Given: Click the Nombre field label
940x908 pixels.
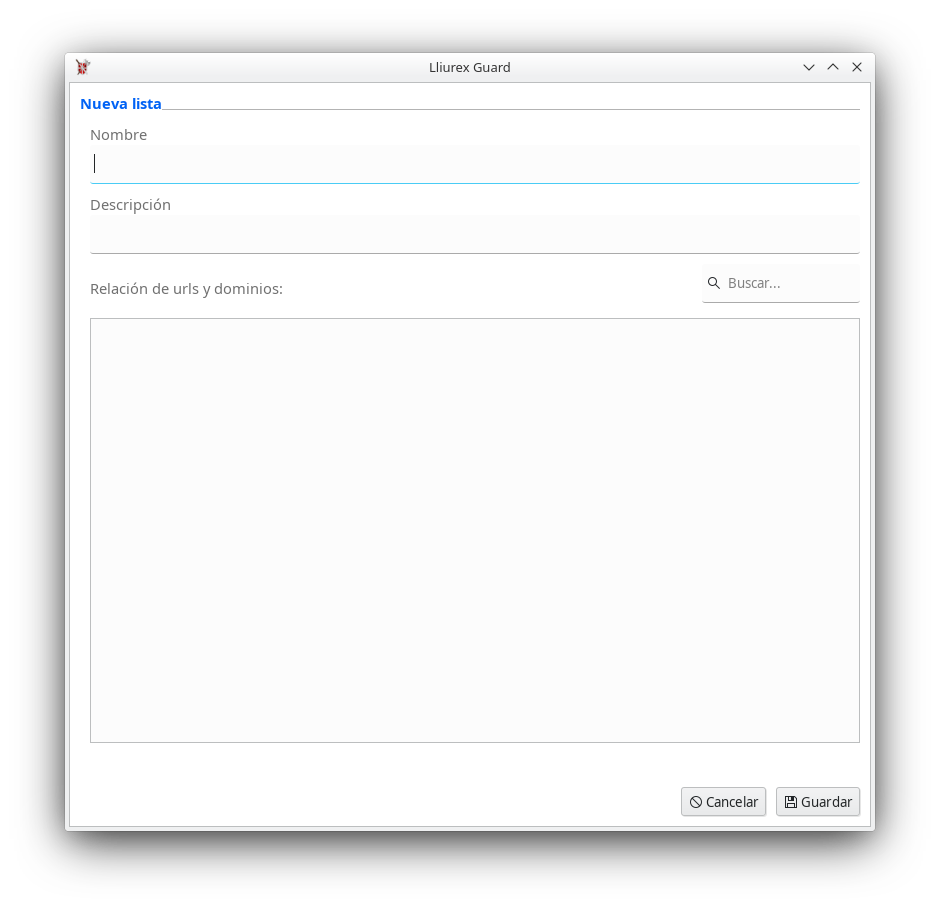Looking at the screenshot, I should coord(118,135).
